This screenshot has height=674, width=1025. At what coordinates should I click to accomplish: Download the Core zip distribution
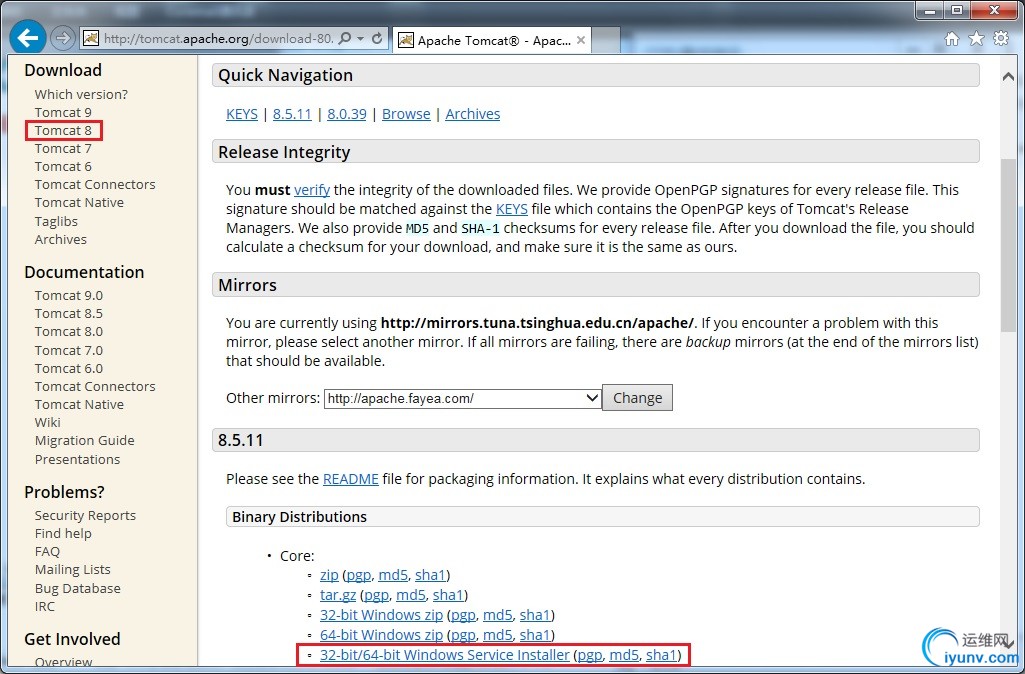(x=329, y=575)
